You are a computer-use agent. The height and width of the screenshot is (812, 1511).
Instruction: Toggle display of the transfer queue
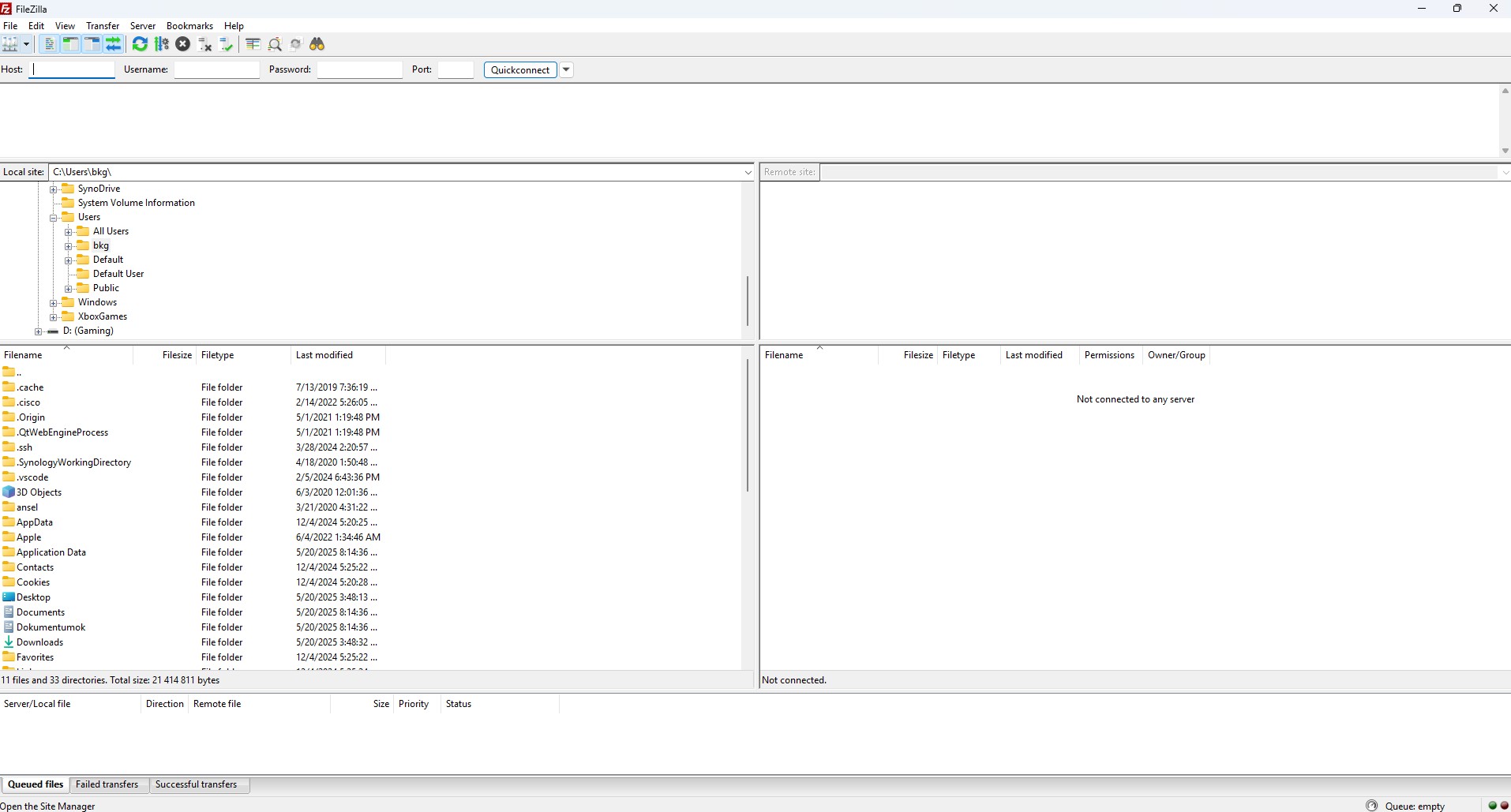point(113,44)
